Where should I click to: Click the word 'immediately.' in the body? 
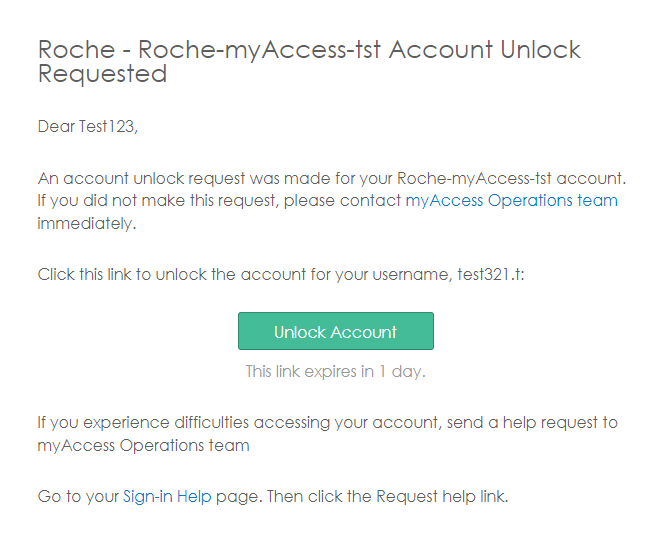point(86,223)
